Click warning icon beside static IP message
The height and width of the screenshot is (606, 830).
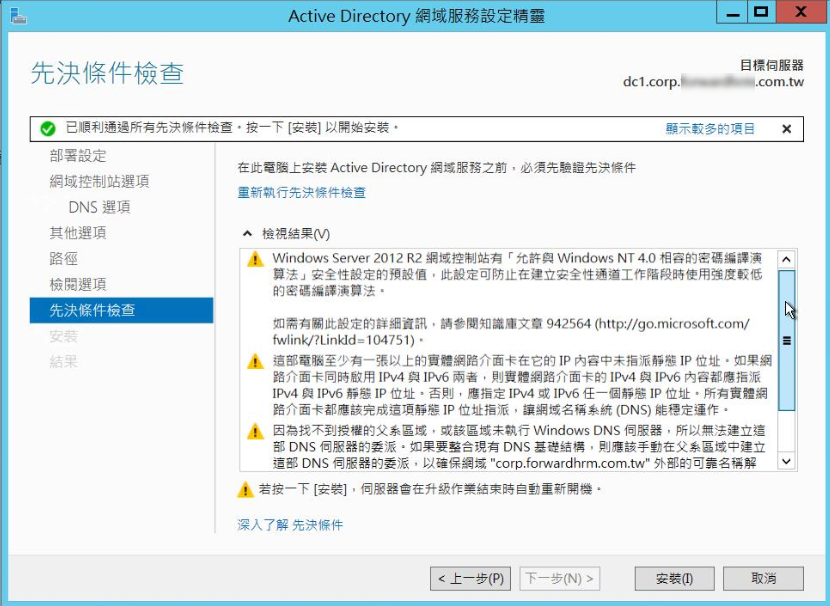(255, 361)
